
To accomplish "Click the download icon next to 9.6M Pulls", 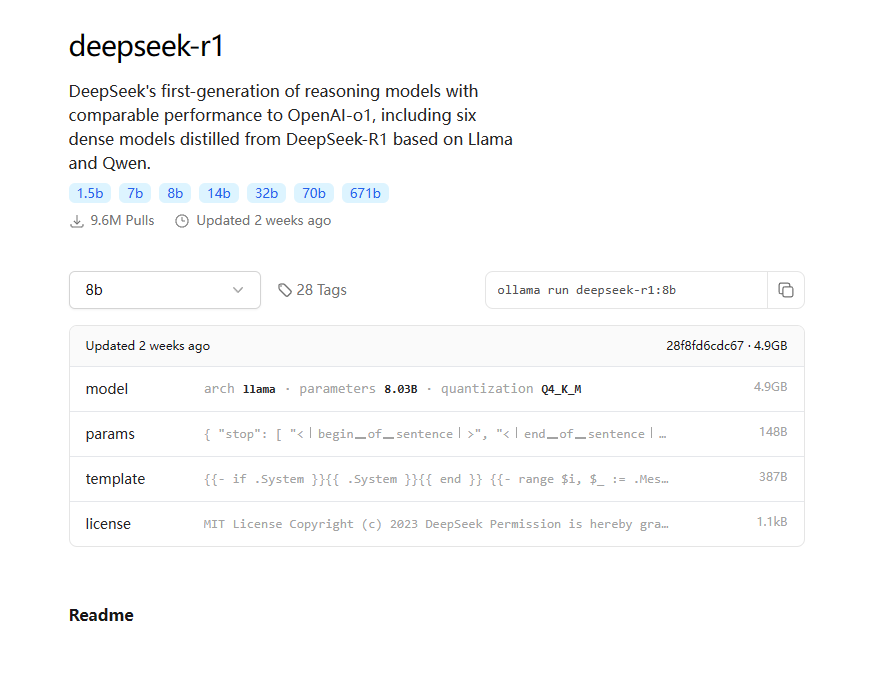I will click(x=76, y=221).
